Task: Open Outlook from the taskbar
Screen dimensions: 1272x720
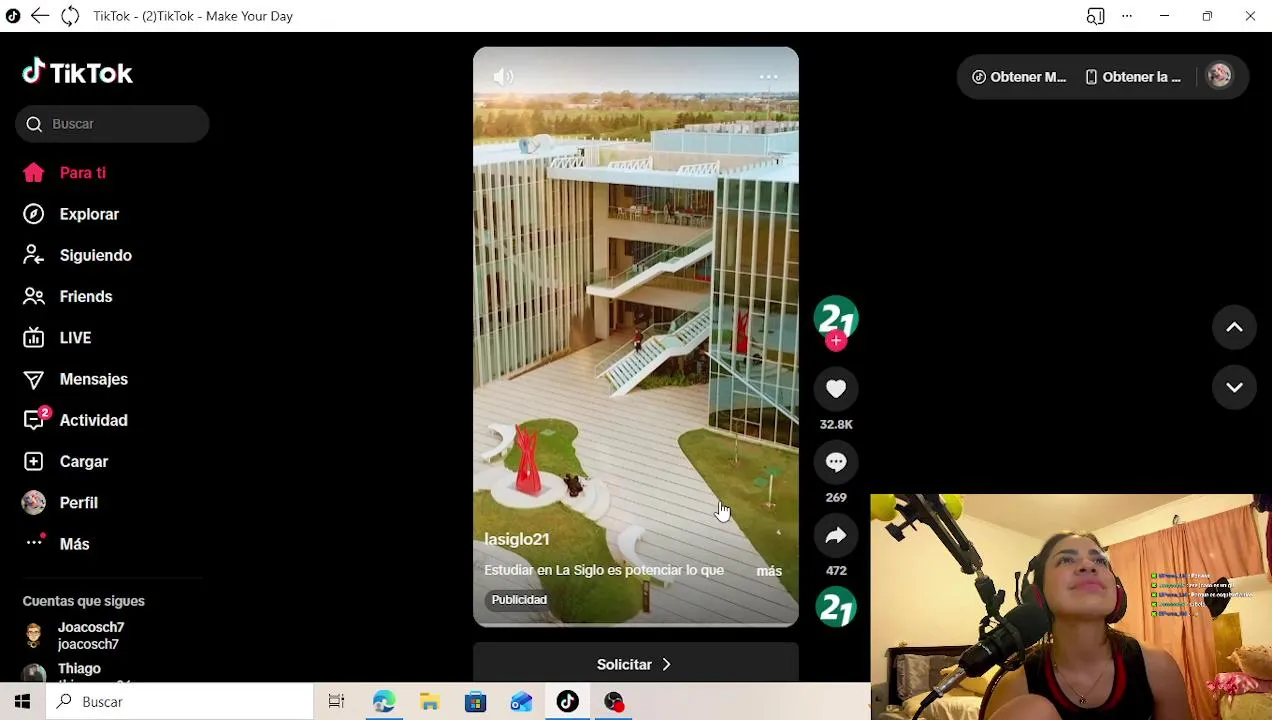Action: [x=521, y=702]
